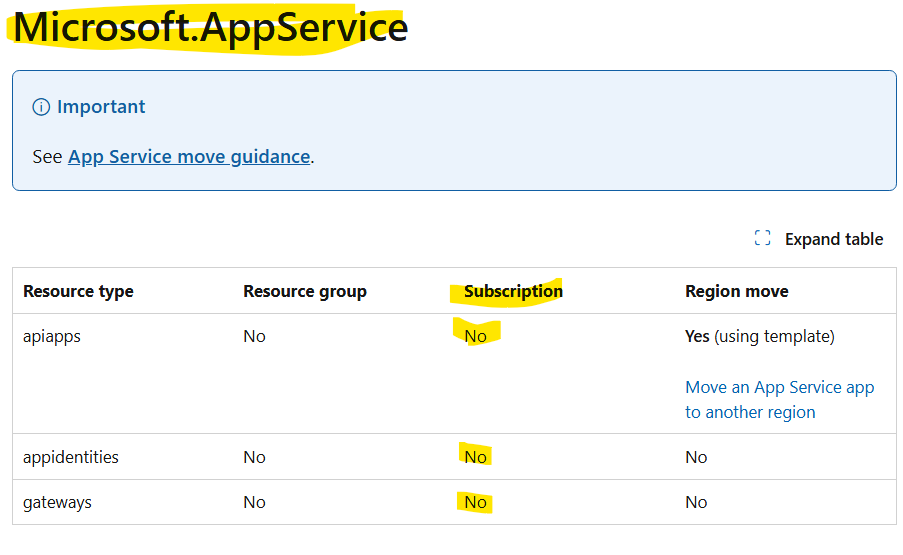
Task: Open Move an App Service app to another region link
Action: (779, 400)
